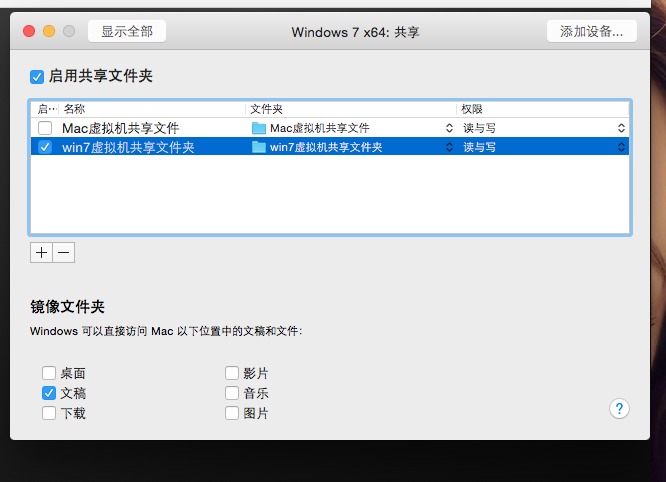Click the 文件夹 column header
This screenshot has height=482, width=666.
(351, 109)
